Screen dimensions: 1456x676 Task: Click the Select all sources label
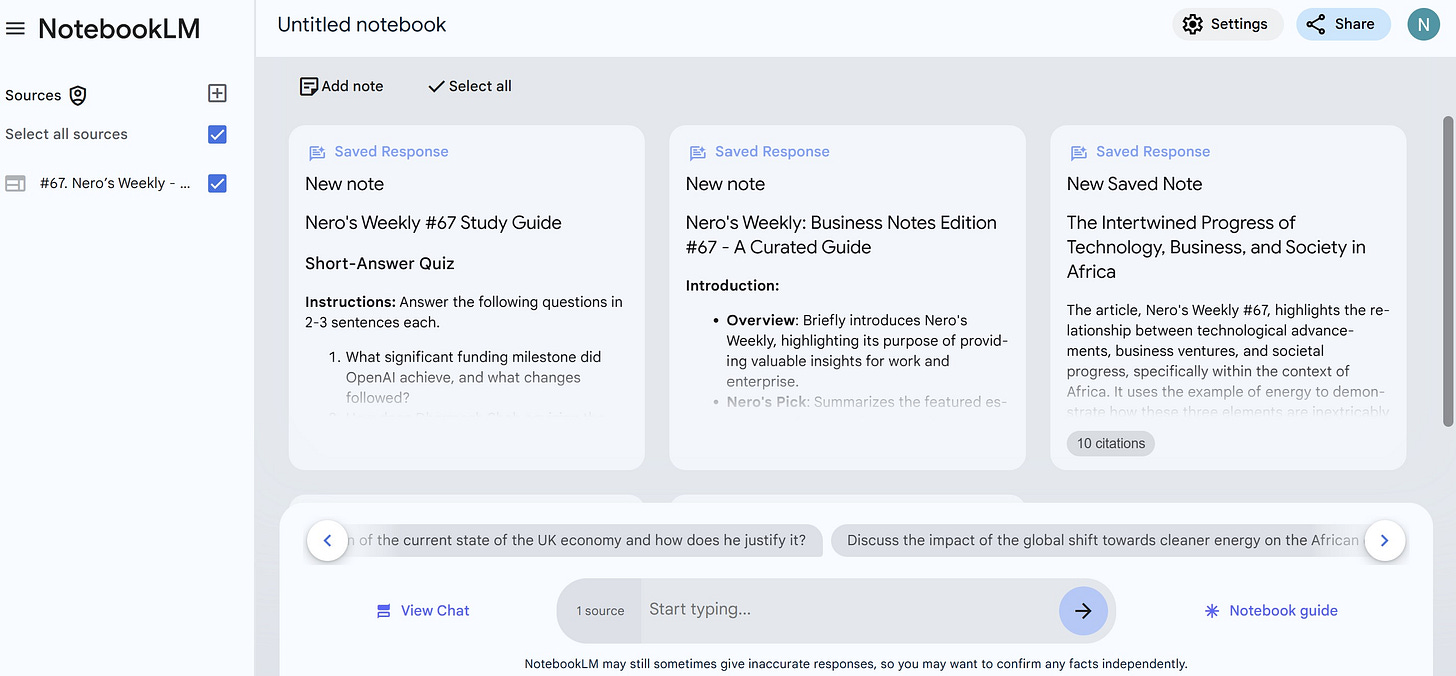pyautogui.click(x=66, y=134)
